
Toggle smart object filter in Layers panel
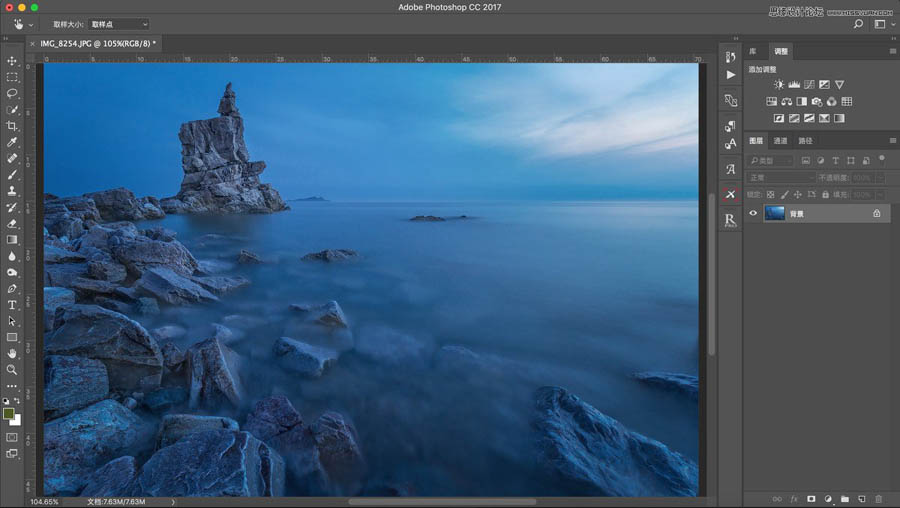866,161
